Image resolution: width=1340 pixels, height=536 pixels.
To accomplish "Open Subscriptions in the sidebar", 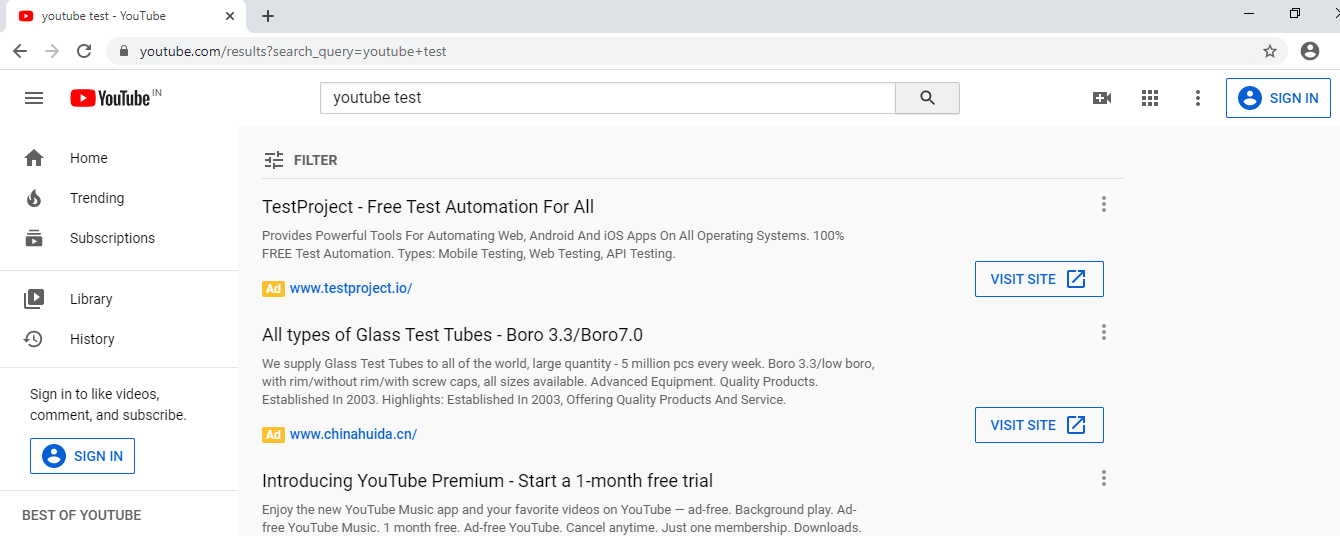I will pyautogui.click(x=112, y=238).
